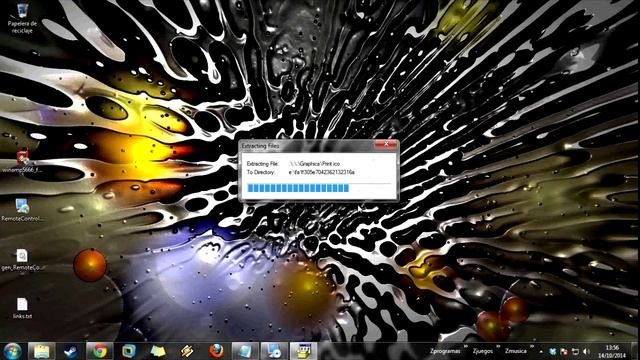This screenshot has height=360, width=640.
Task: Open Google Chrome from the taskbar
Action: (100, 351)
